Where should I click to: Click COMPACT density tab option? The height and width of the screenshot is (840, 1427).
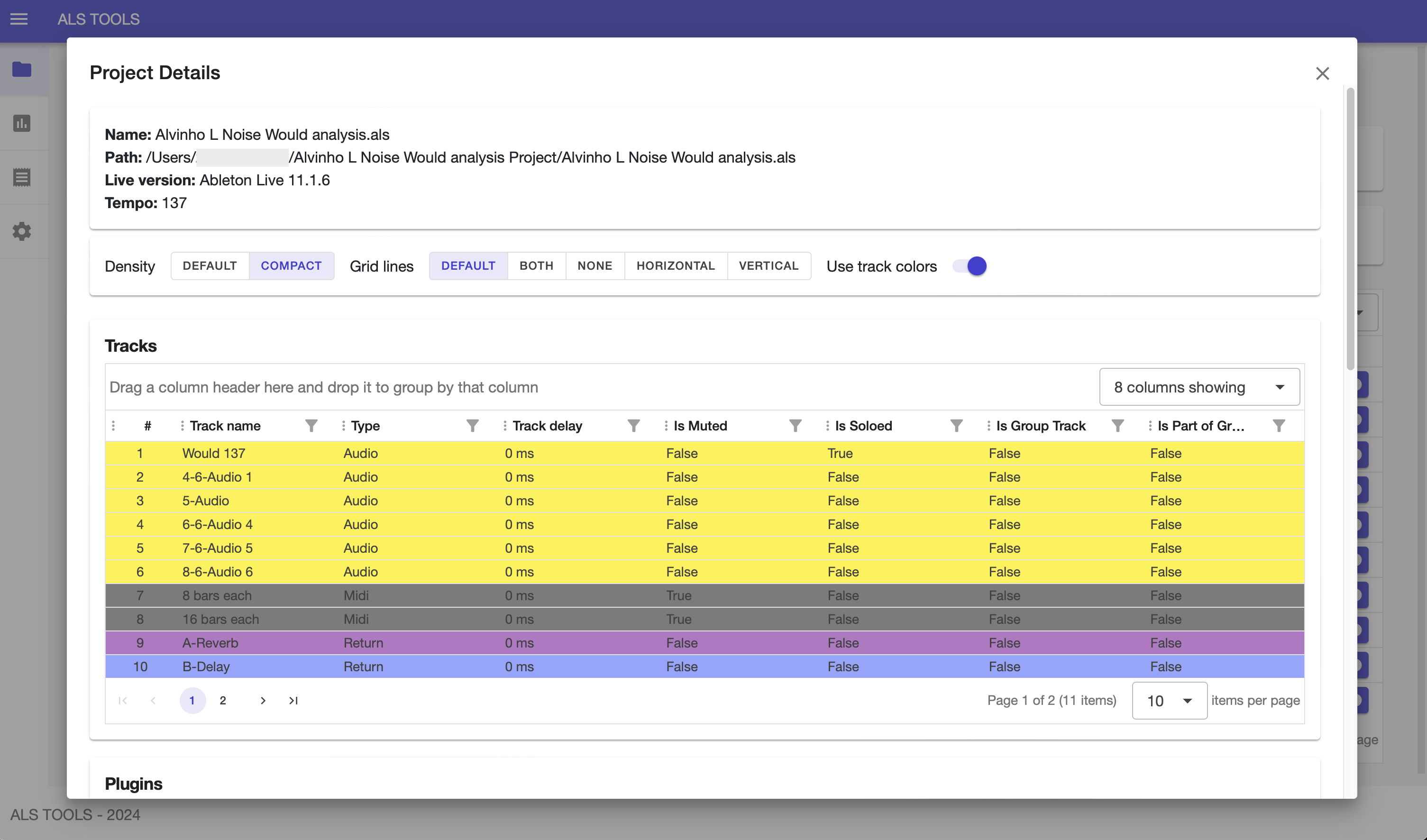coord(291,266)
